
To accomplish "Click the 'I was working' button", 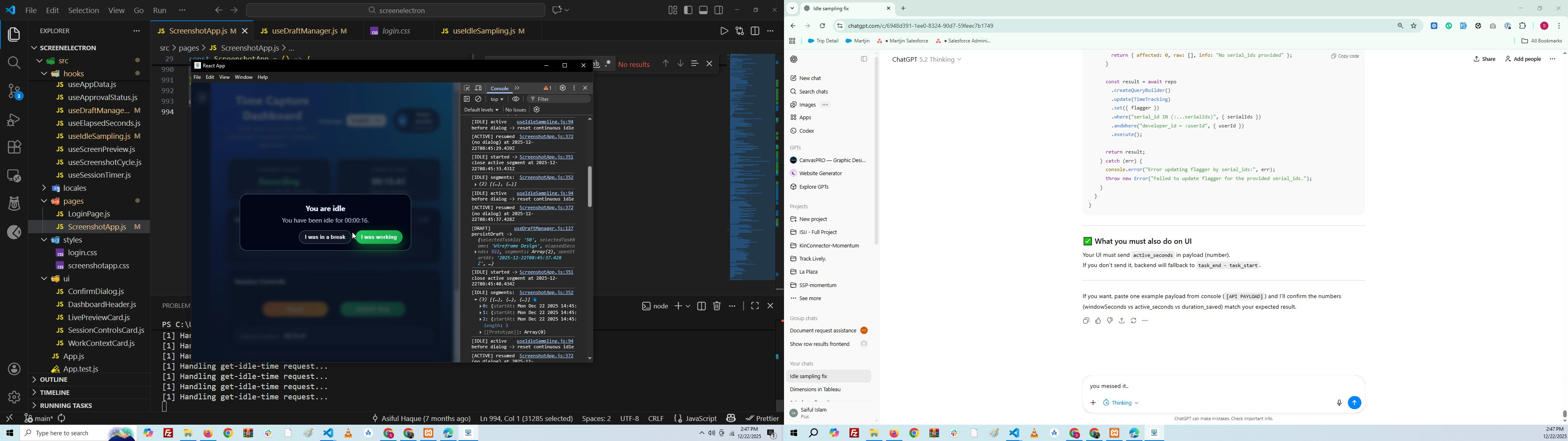I will pyautogui.click(x=379, y=238).
